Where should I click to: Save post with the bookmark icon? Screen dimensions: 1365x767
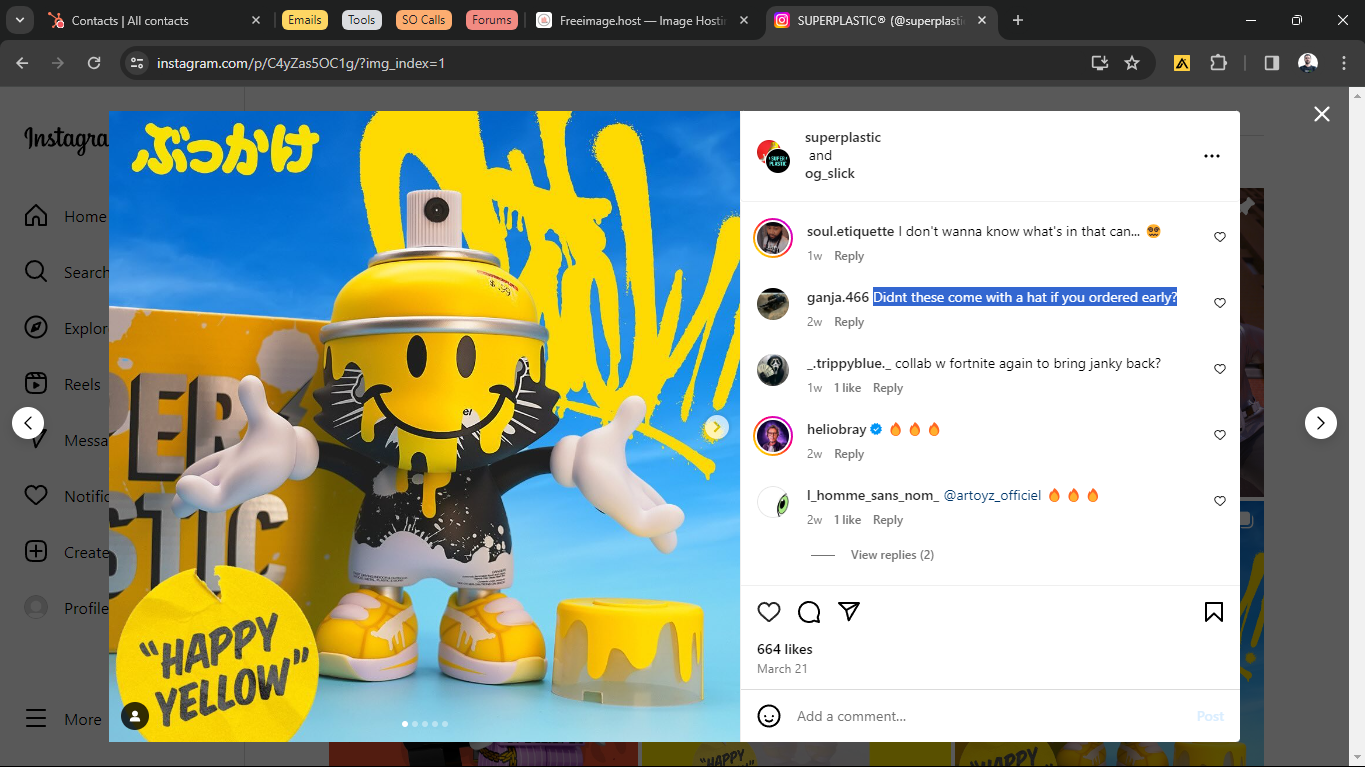click(x=1214, y=612)
